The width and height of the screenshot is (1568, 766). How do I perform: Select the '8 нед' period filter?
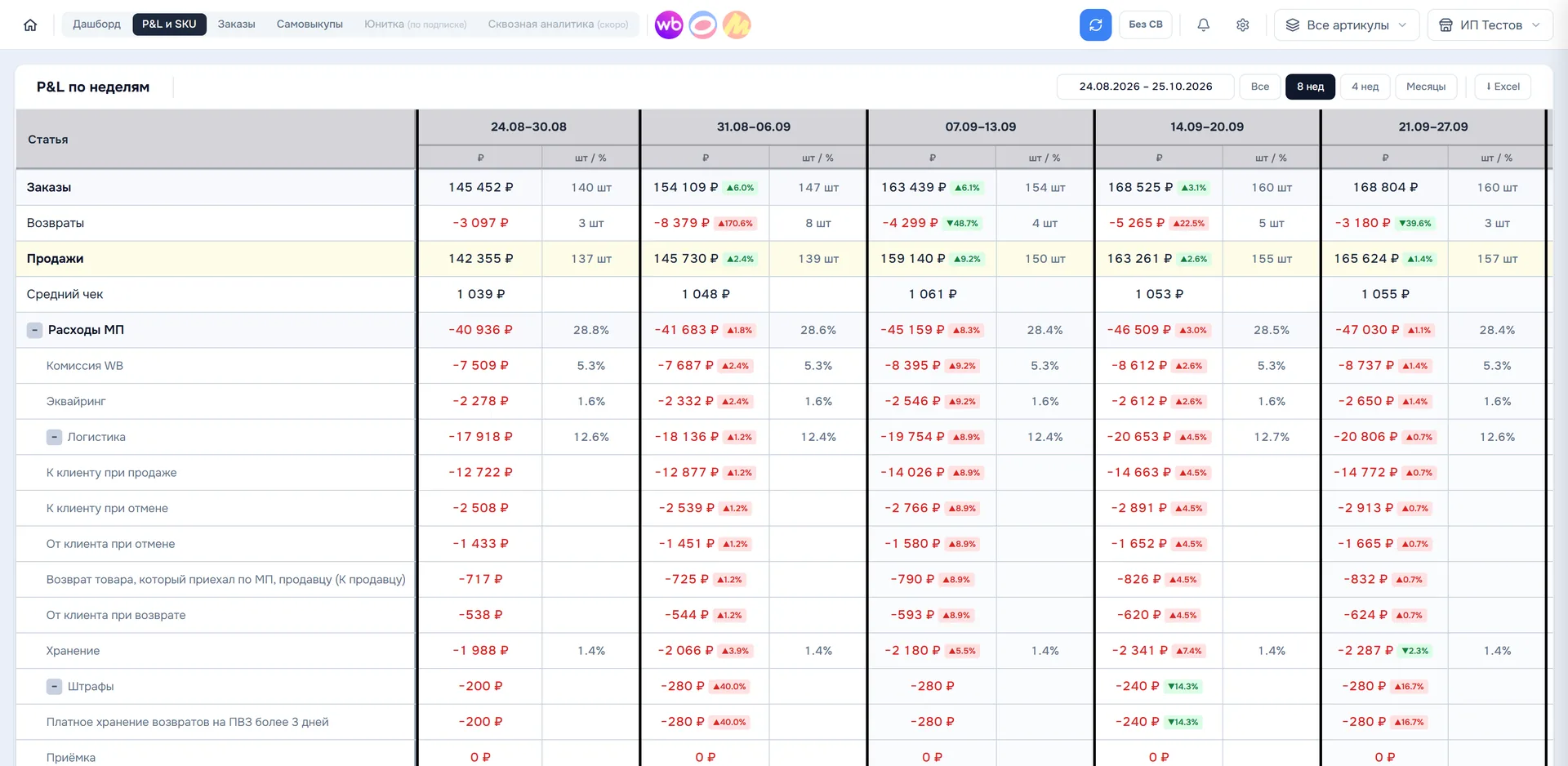tap(1310, 87)
